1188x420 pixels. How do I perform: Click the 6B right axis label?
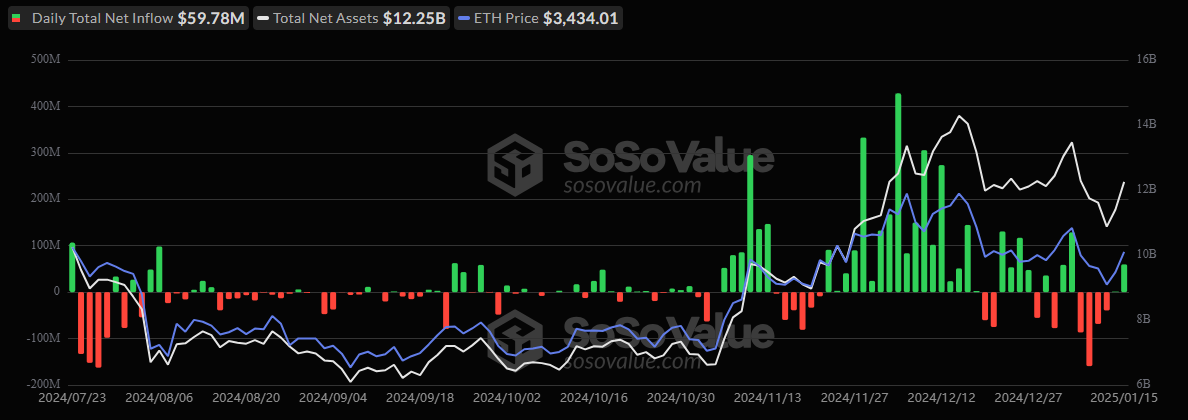(1143, 384)
